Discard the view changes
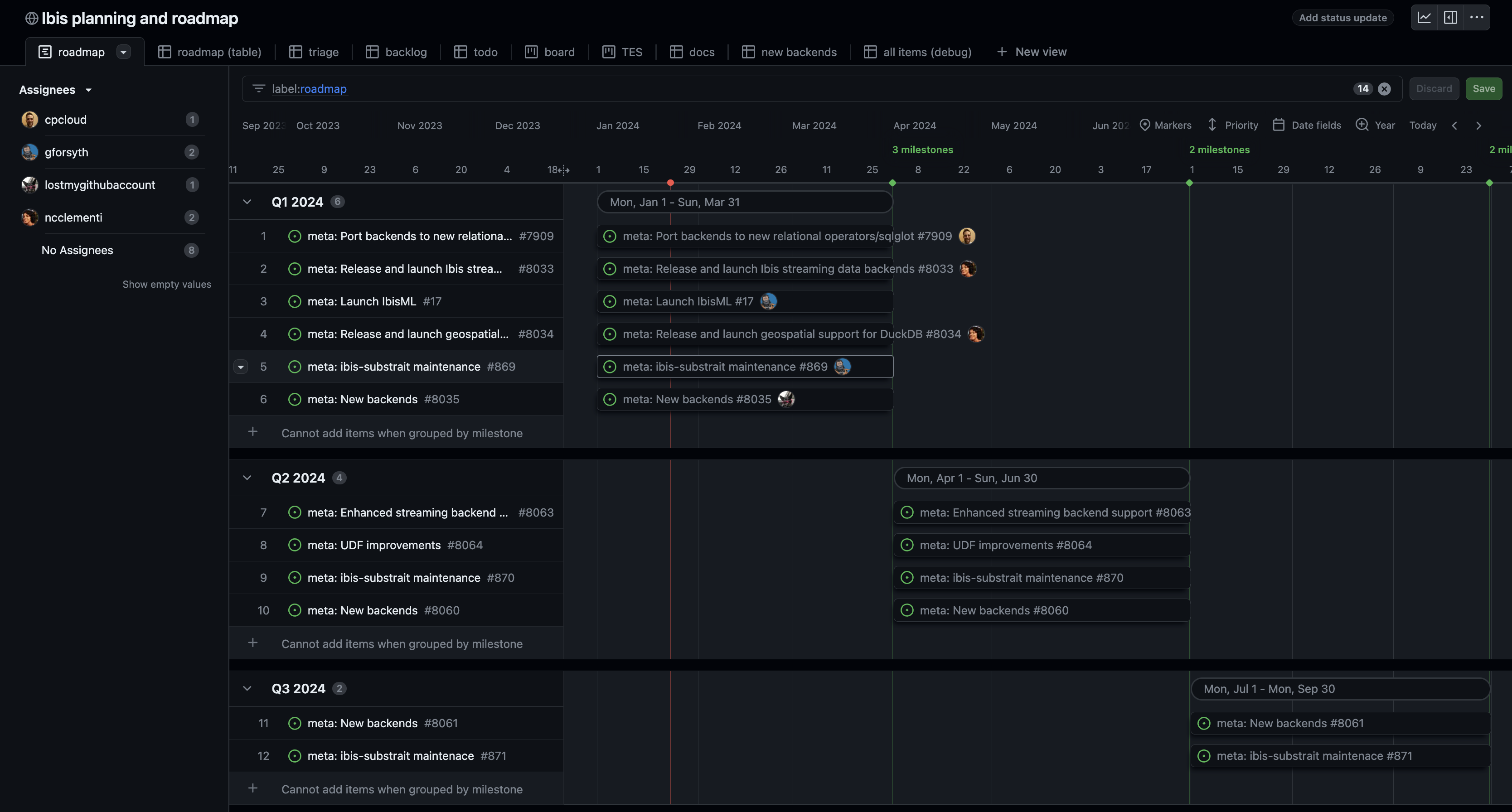Screen dimensions: 1512x812 (1434, 89)
